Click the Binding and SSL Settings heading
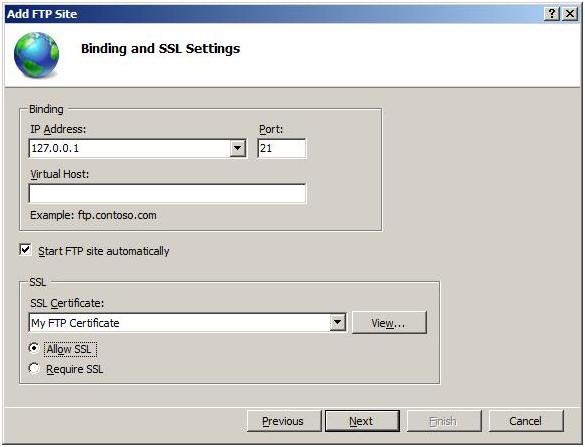The width and height of the screenshot is (585, 447). [160, 49]
